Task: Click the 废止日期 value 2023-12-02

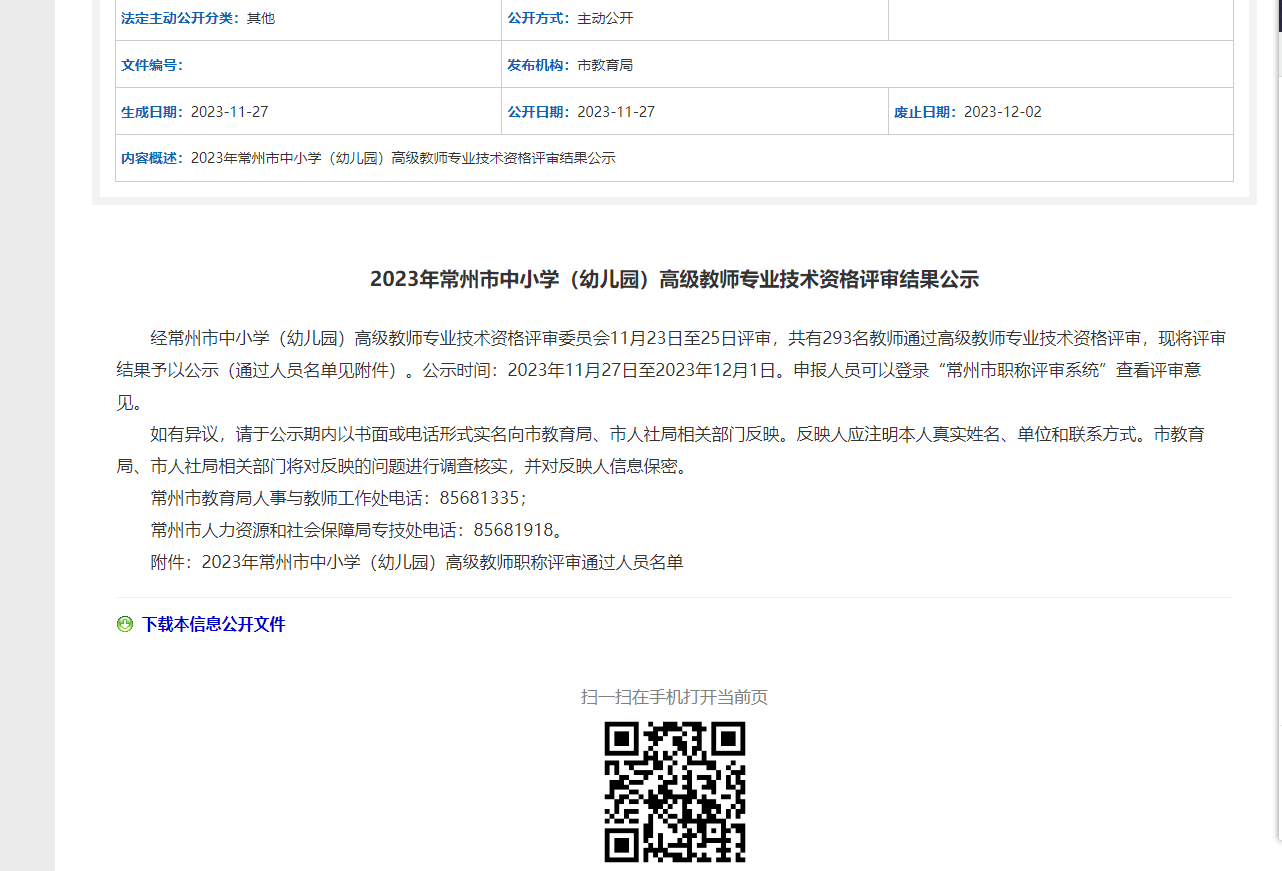Action: tap(1002, 112)
